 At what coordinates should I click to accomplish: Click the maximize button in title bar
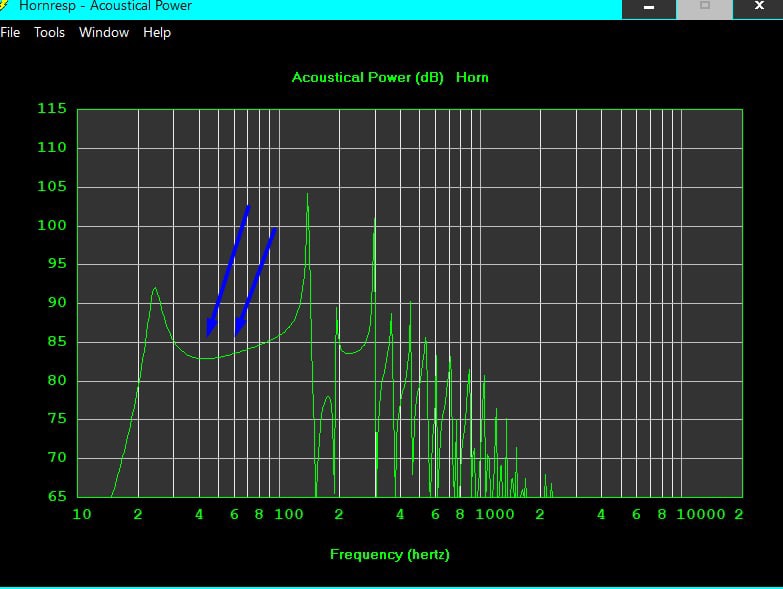pos(705,7)
